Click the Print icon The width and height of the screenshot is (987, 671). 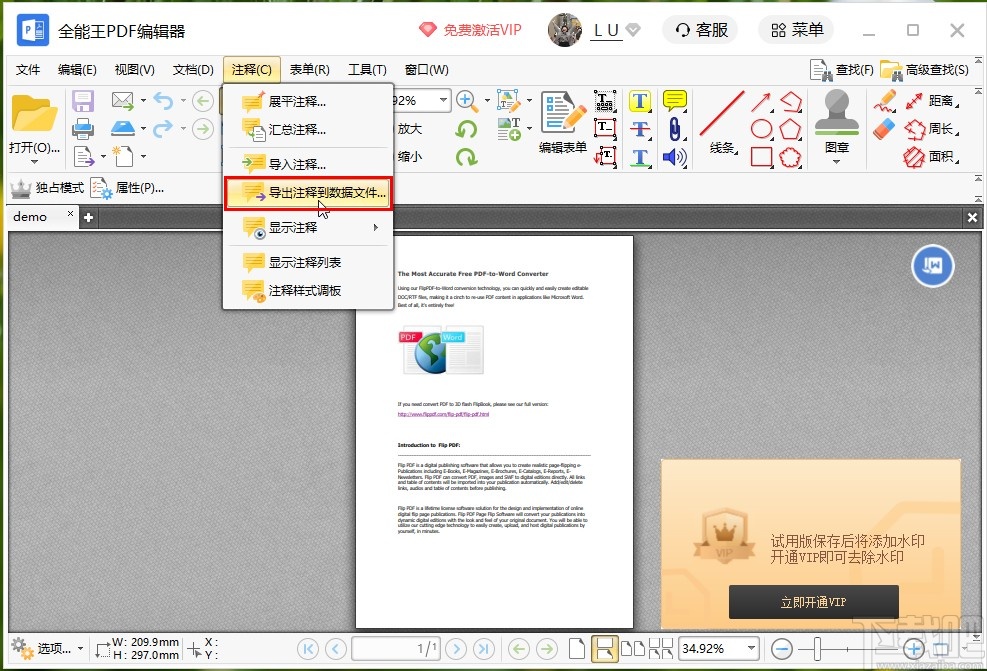[82, 129]
